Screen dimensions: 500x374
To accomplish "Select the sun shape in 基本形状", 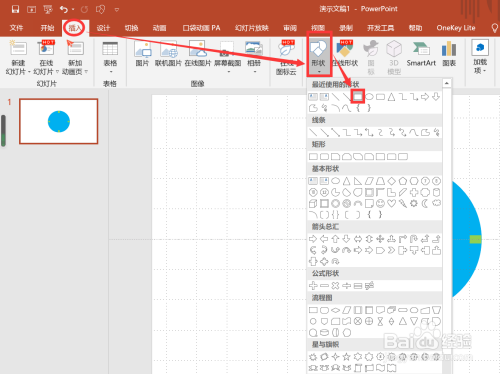I will [x=414, y=203].
